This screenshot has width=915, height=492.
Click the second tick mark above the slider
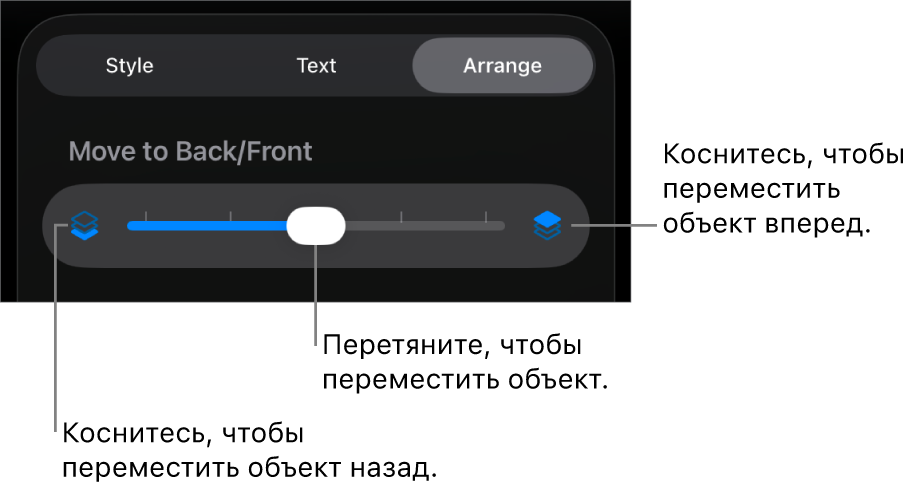point(231,215)
